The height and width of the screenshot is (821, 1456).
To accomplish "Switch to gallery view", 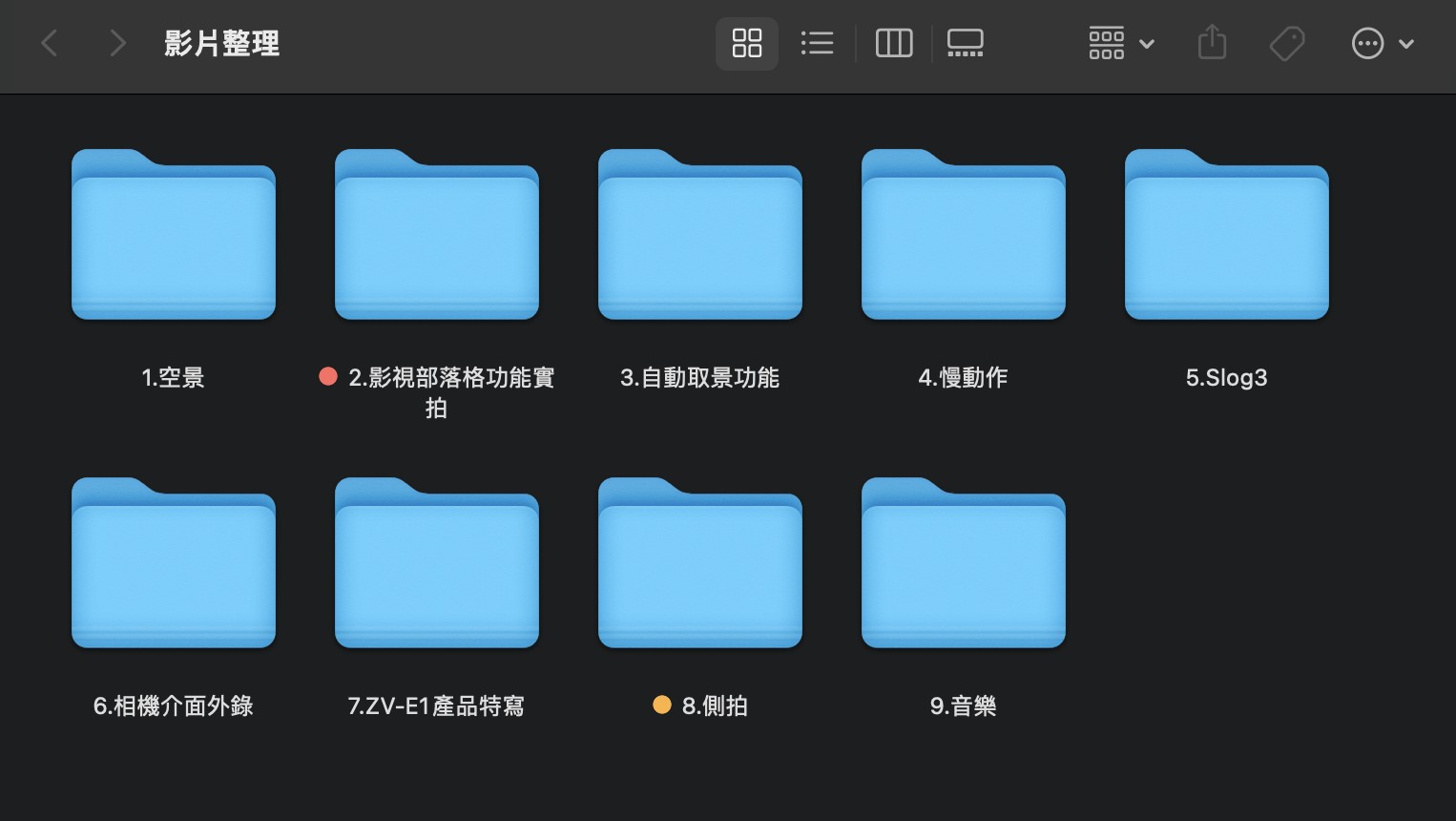I will [x=965, y=43].
